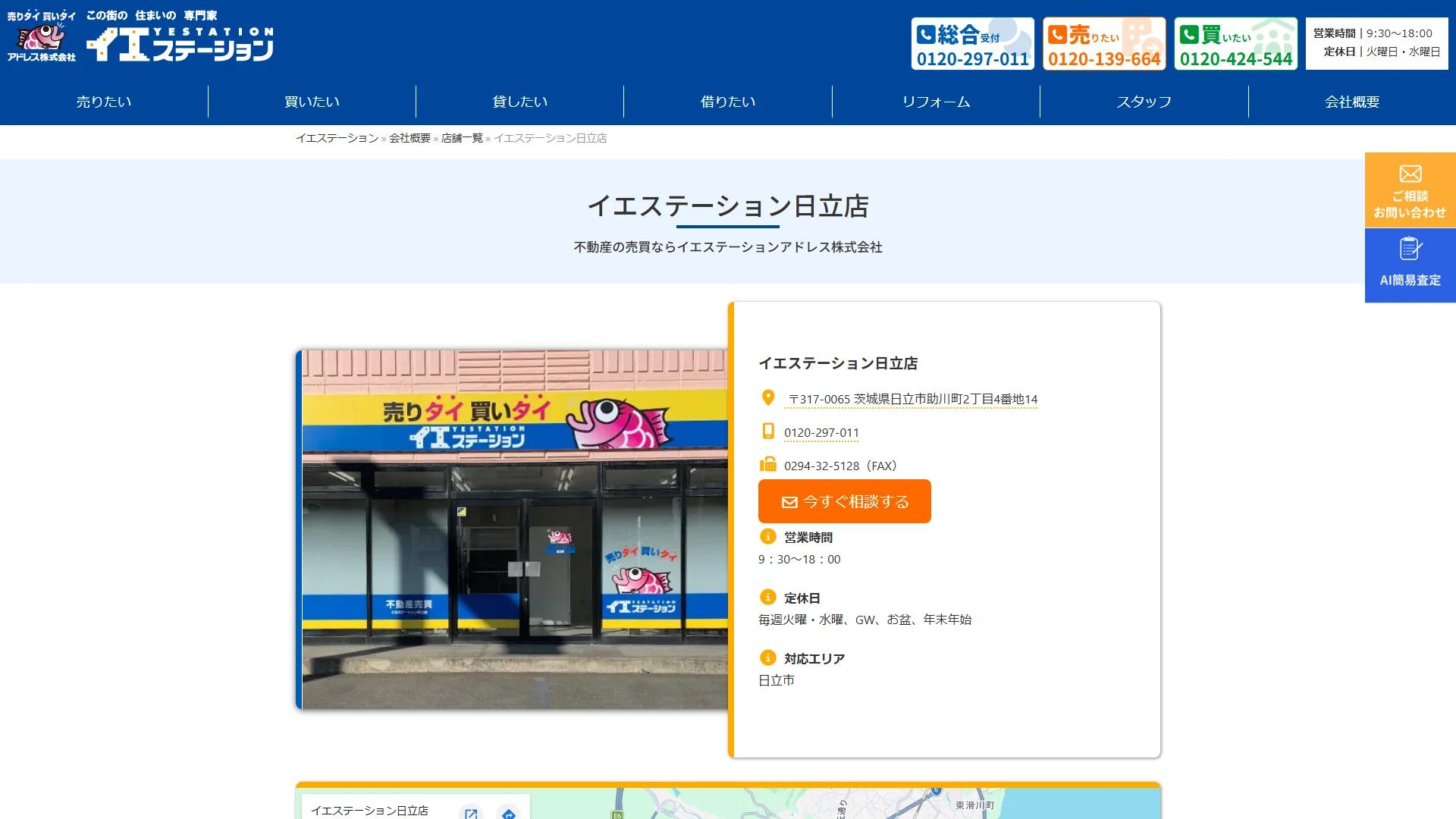Open the 貸したい navigation menu
This screenshot has height=819, width=1456.
click(520, 102)
